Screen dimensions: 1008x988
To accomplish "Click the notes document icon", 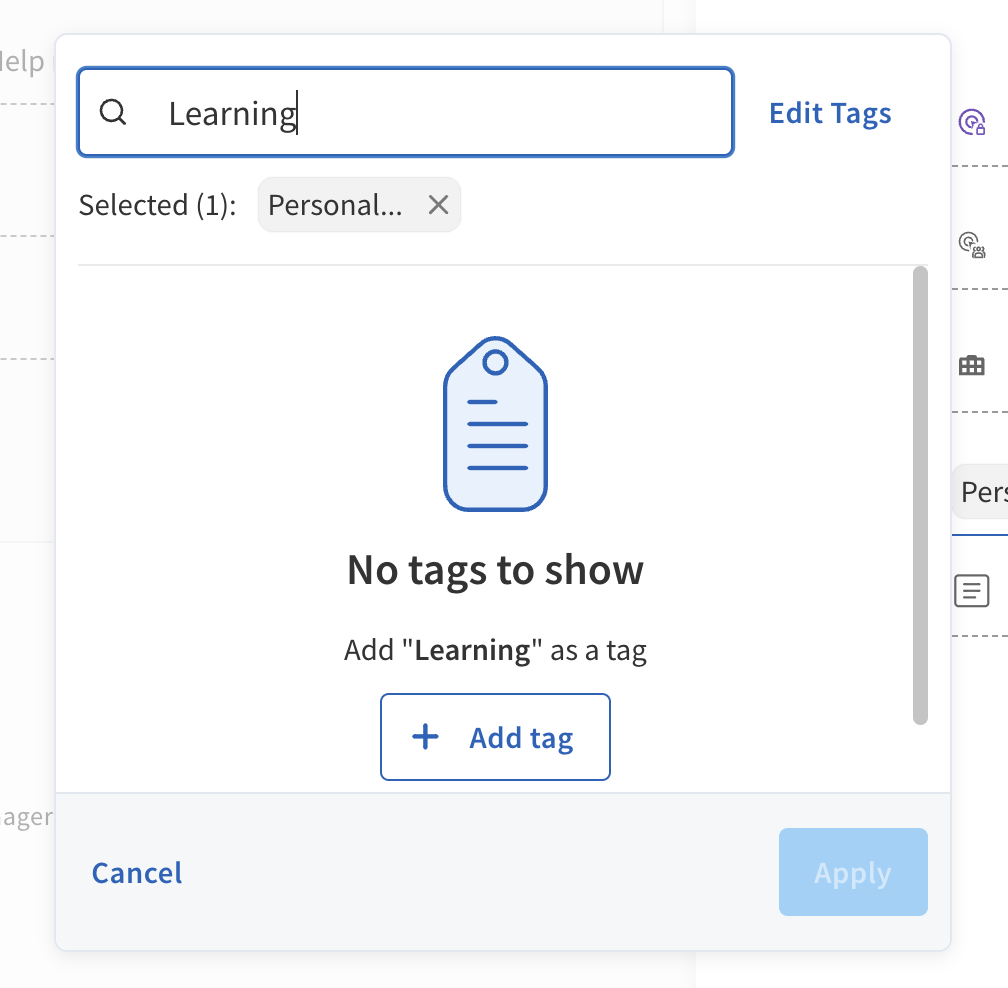I will pyautogui.click(x=971, y=591).
